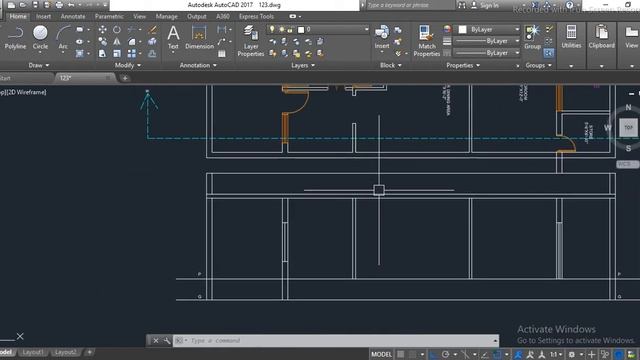640x360 pixels.
Task: Launch Match Properties tool
Action: click(x=427, y=41)
